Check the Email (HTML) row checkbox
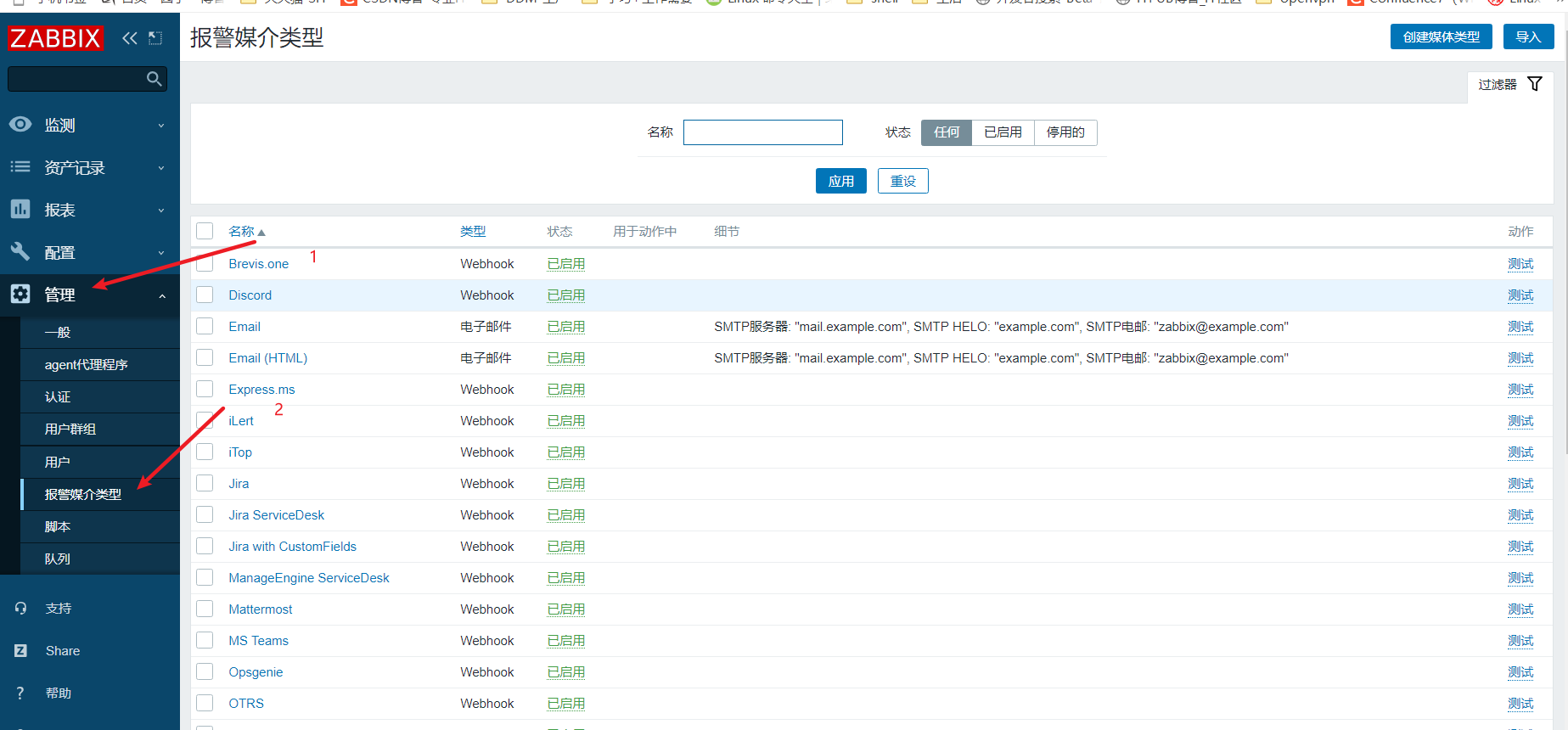Viewport: 1568px width, 730px height. click(205, 357)
